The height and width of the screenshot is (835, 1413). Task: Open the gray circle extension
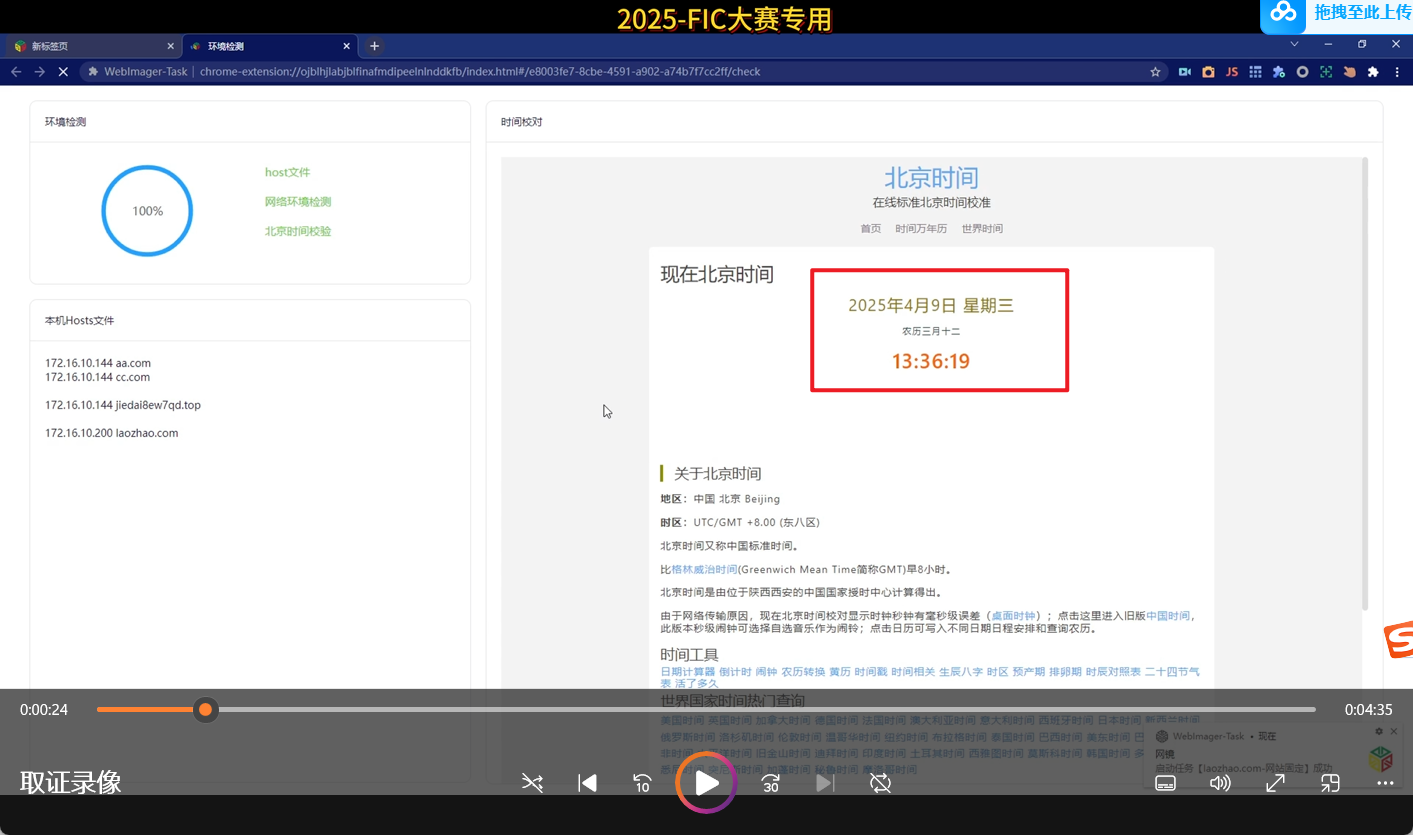point(1302,72)
